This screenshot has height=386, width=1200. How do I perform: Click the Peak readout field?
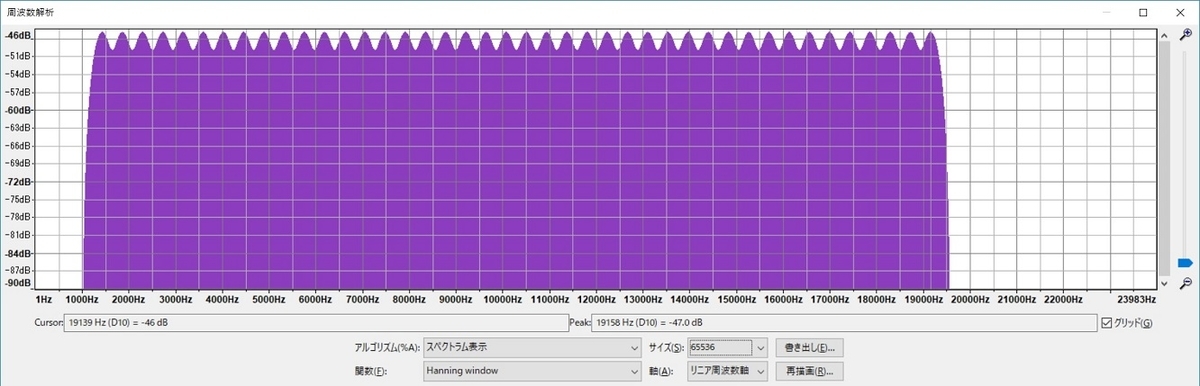pos(843,323)
